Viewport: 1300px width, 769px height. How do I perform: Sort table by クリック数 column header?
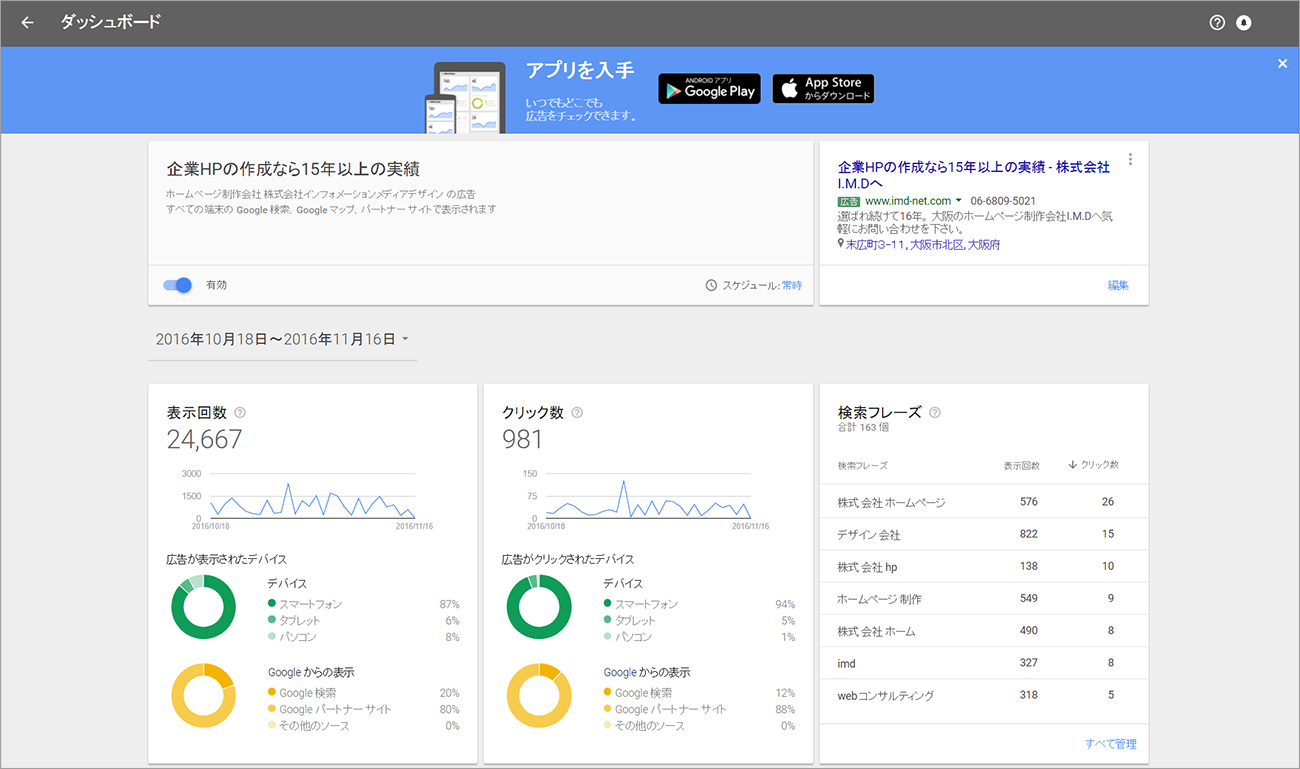pos(1093,465)
